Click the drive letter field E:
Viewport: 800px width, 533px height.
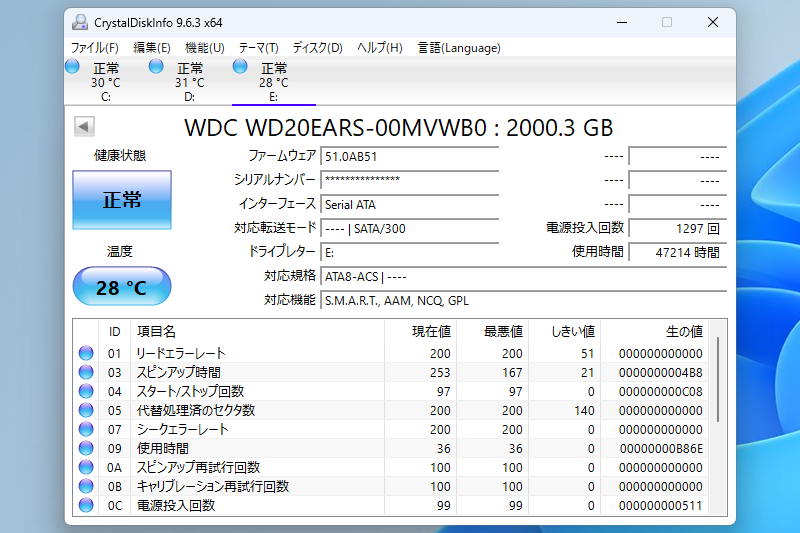pos(409,252)
